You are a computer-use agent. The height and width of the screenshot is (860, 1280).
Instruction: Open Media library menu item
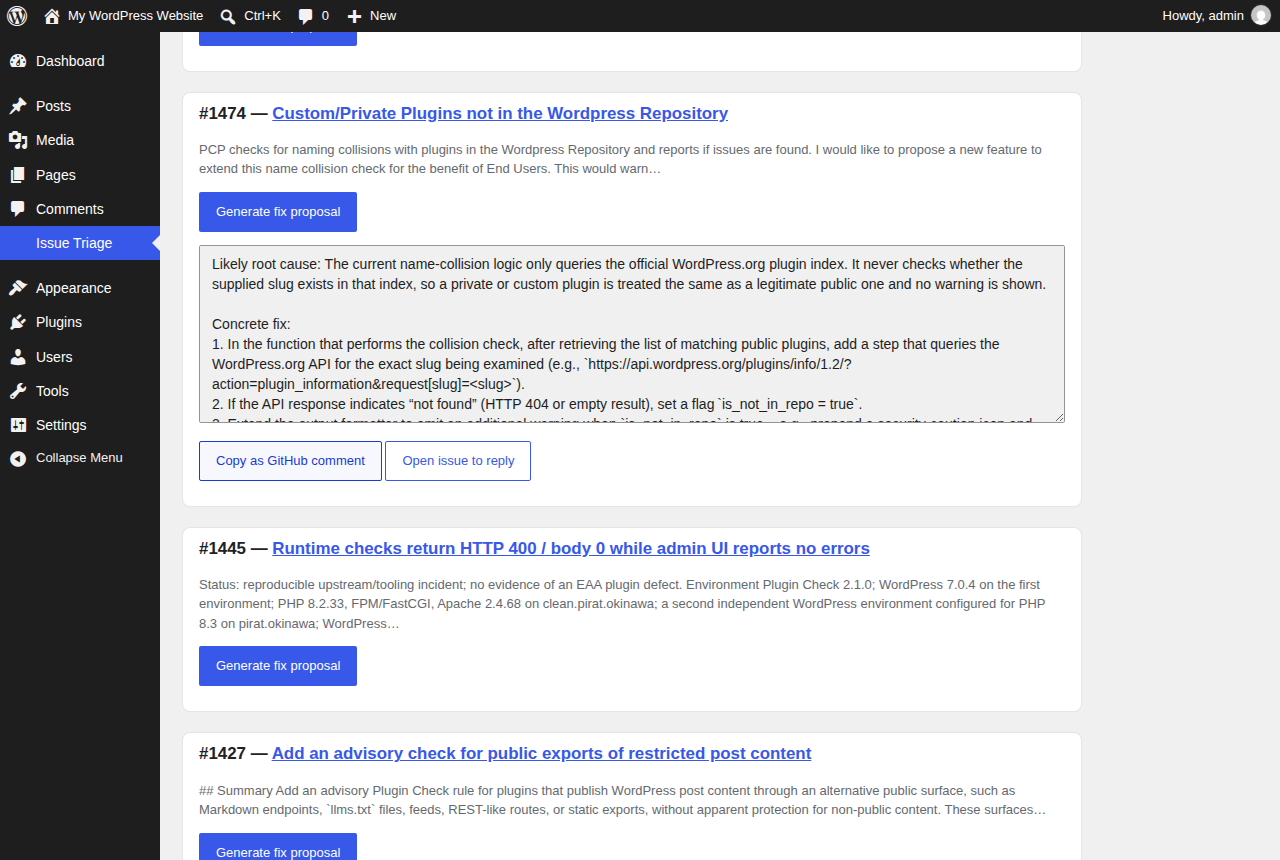coord(80,140)
